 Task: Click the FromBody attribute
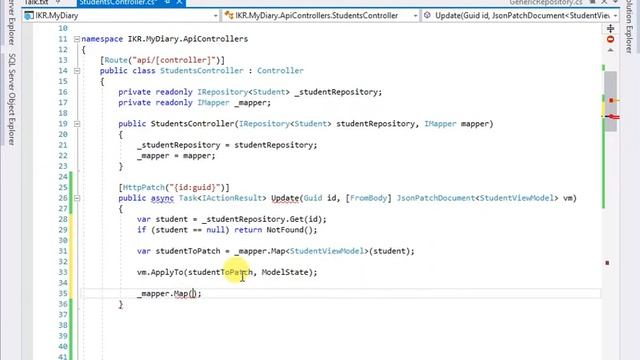368,198
